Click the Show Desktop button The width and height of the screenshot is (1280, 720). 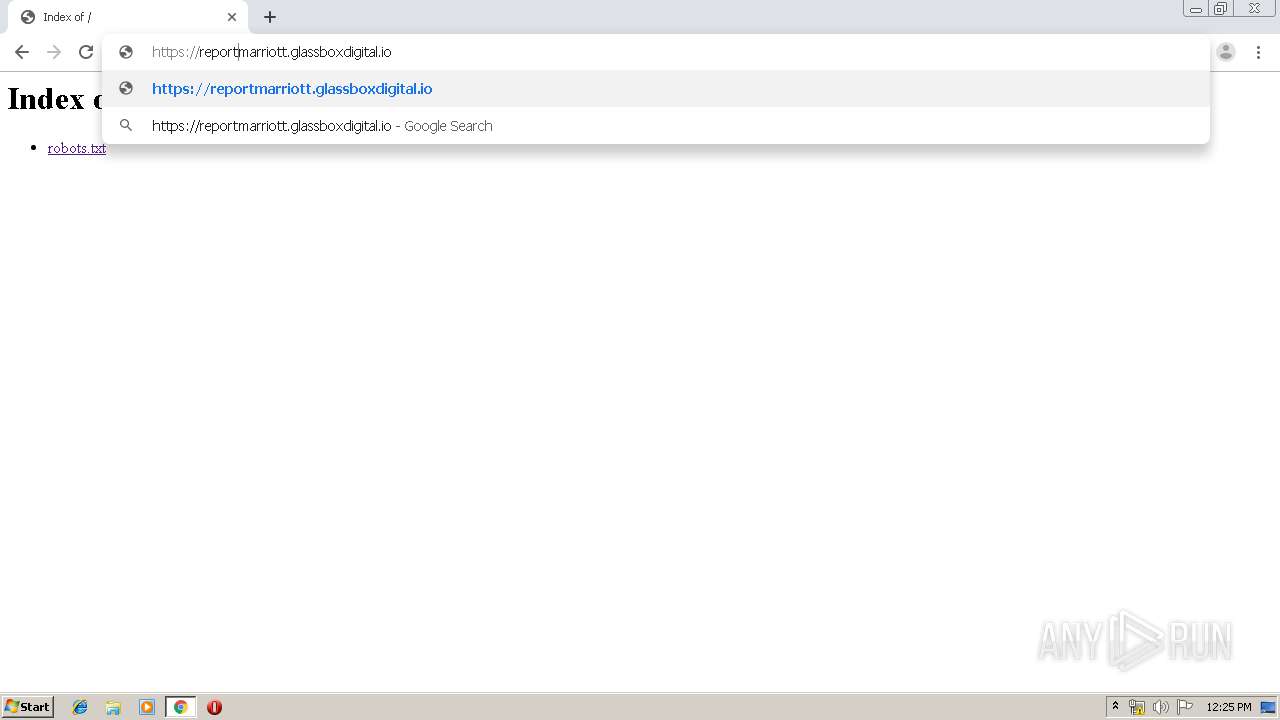[x=1268, y=707]
